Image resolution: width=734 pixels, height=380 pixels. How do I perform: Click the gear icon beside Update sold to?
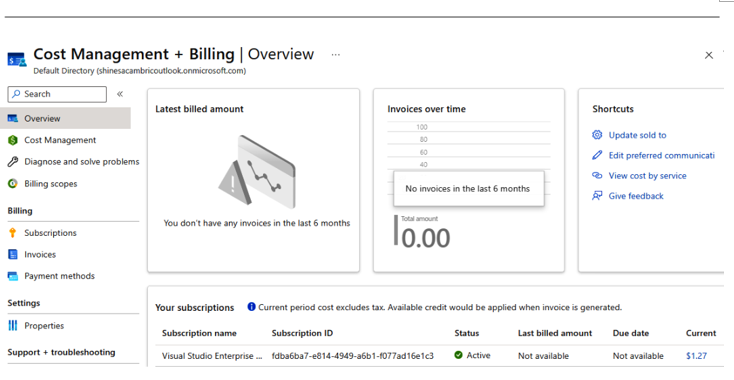point(597,135)
